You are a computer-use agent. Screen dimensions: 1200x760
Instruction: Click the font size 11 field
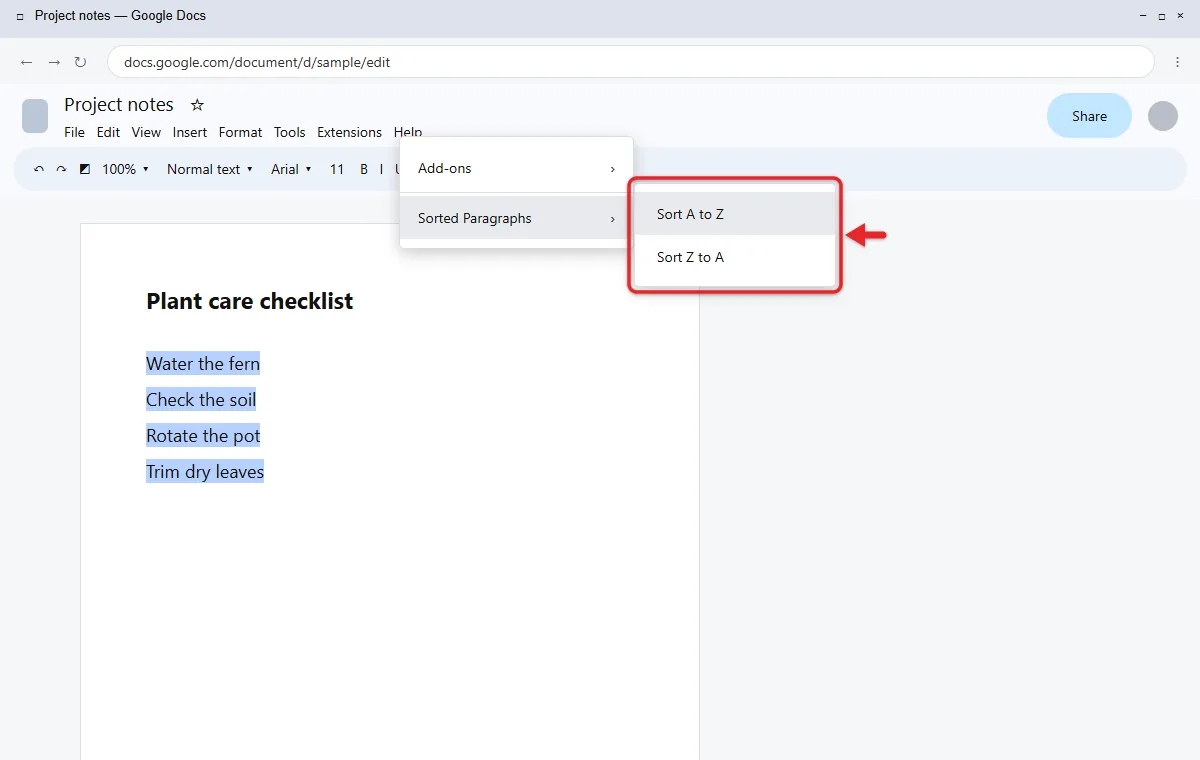(337, 169)
